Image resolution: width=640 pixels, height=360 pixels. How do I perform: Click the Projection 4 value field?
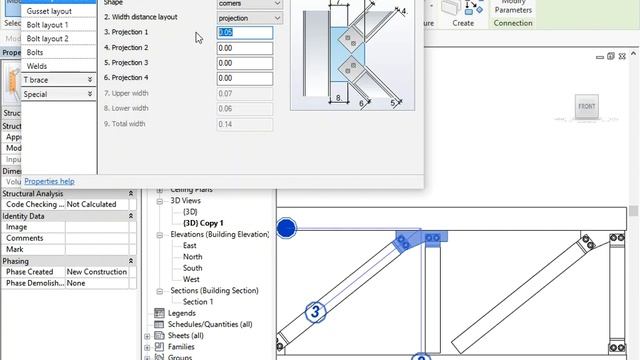point(244,78)
